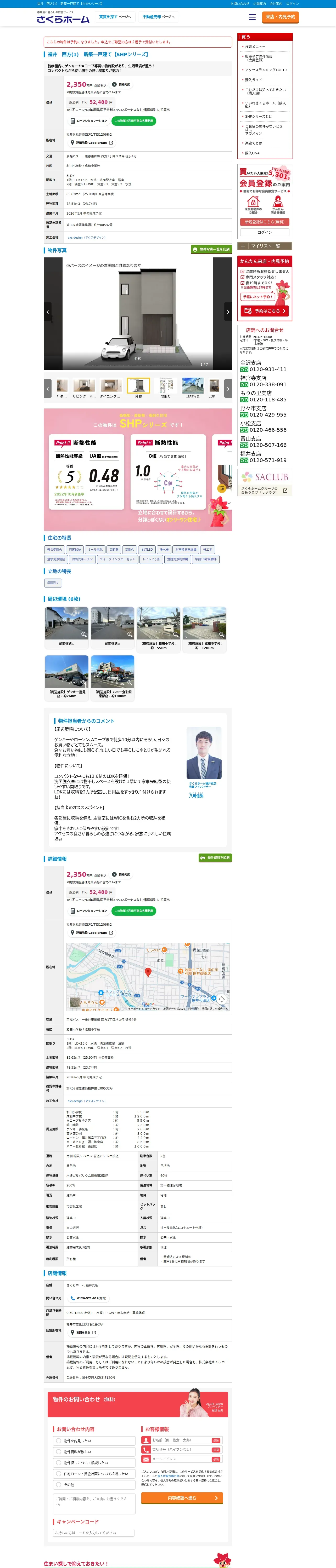Click into the ご質問・ご相談内容 textarea
This screenshot has height=1568, width=336.
(94, 1504)
